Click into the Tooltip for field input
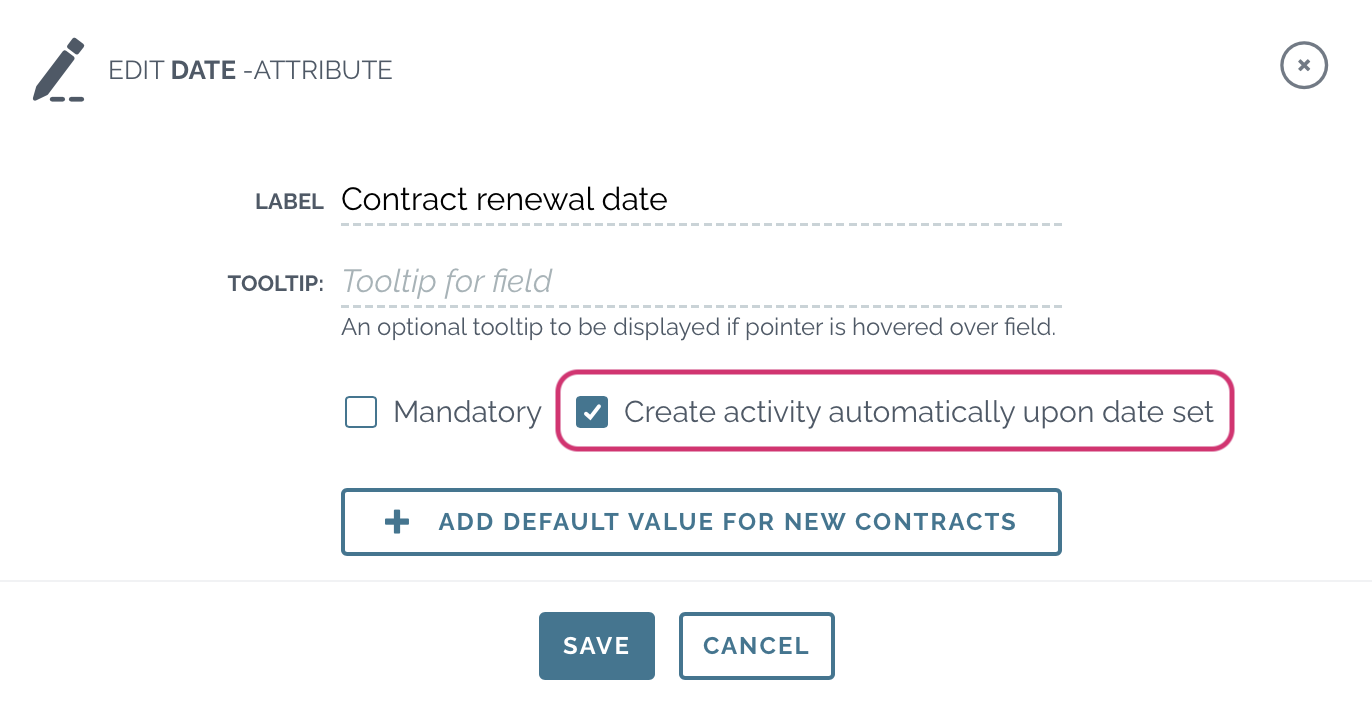Viewport: 1372px width, 706px height. tap(701, 282)
